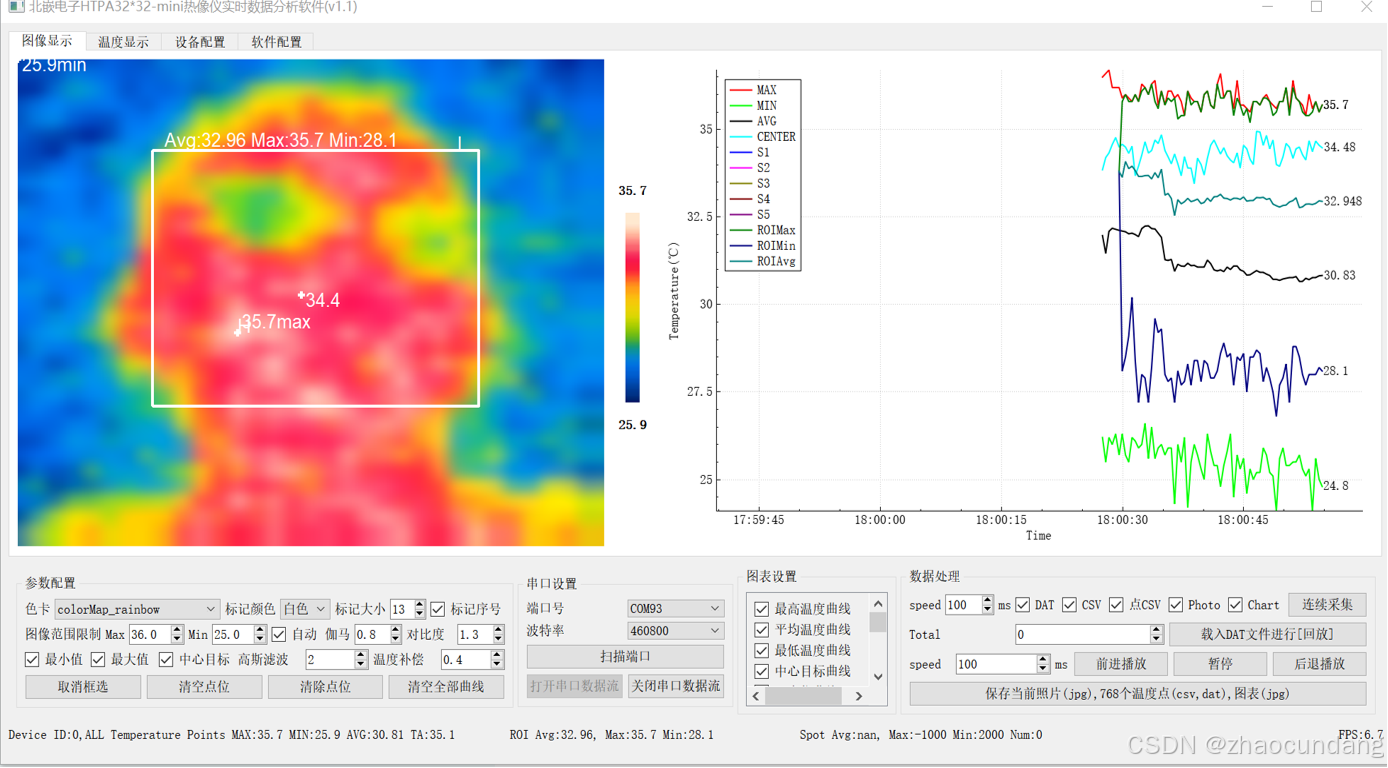Viewport: 1388px width, 768px height.
Task: Select the 软件配置 tab
Action: click(276, 42)
